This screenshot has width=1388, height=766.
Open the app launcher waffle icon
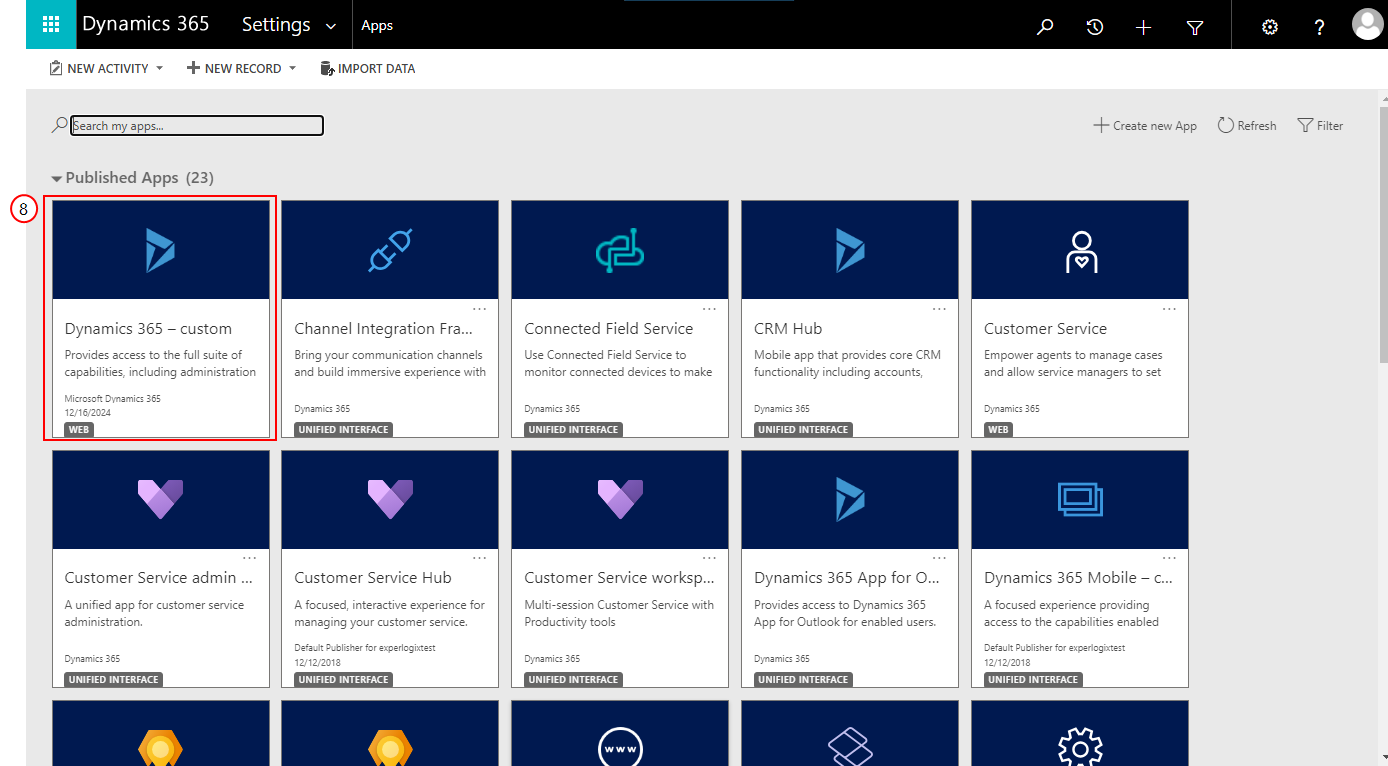(51, 25)
